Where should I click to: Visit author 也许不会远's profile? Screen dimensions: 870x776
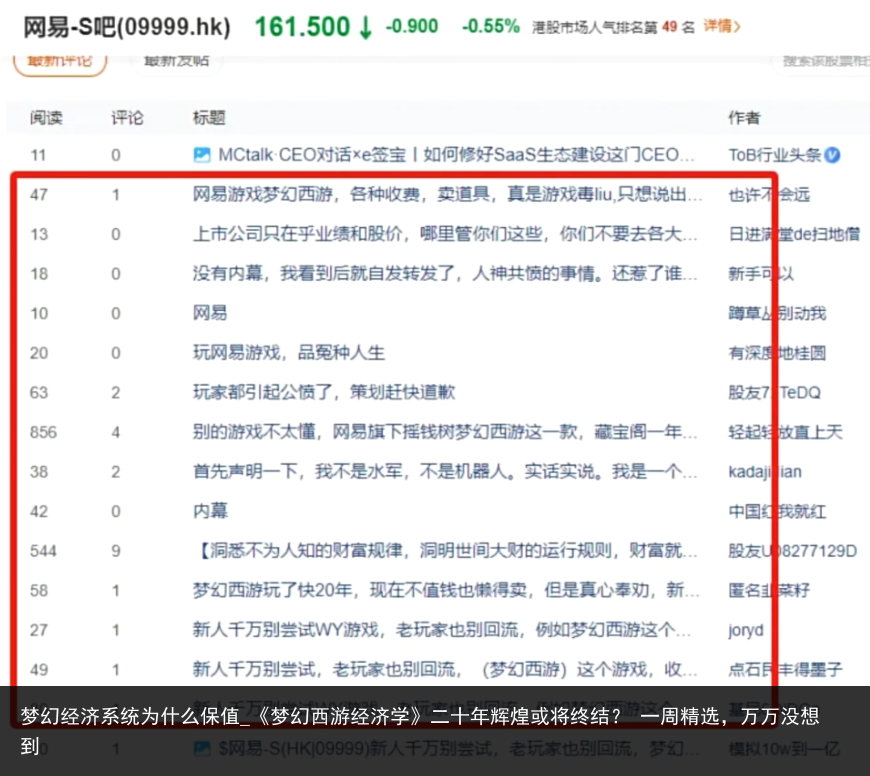coord(769,194)
